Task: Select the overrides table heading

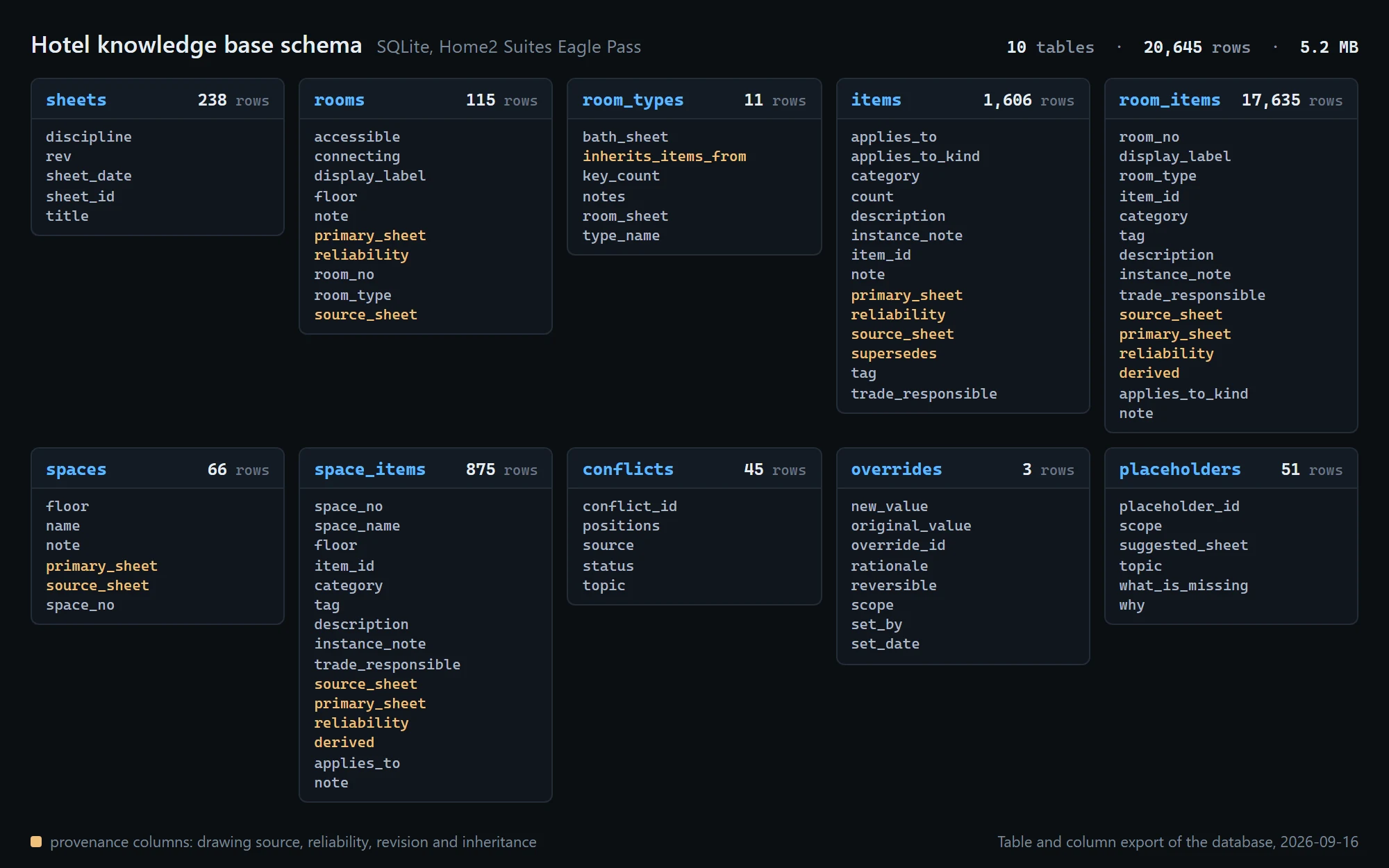Action: tap(896, 469)
